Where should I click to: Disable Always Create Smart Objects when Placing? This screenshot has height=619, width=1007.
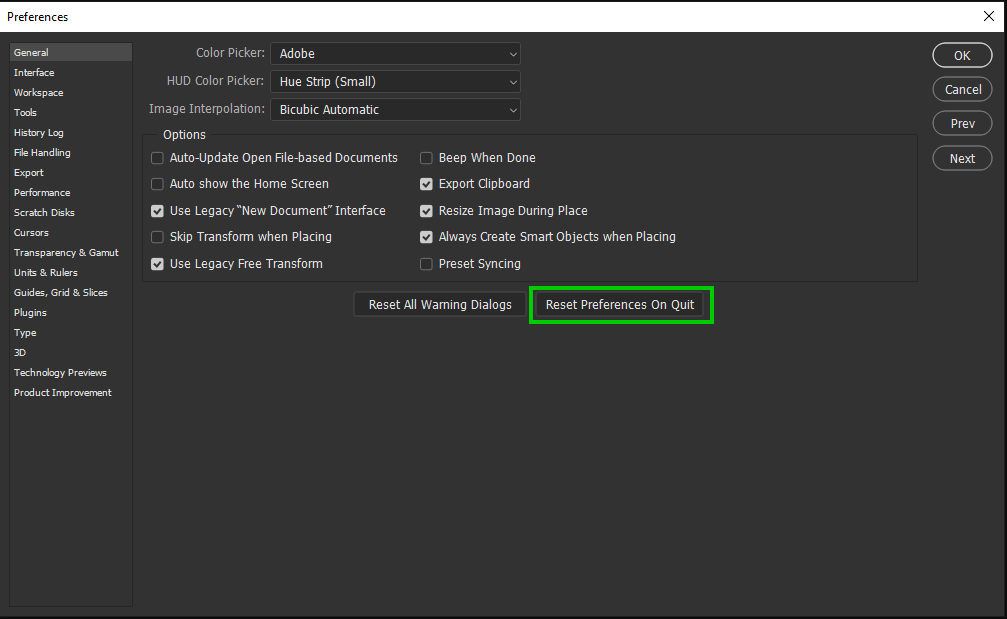pos(426,237)
